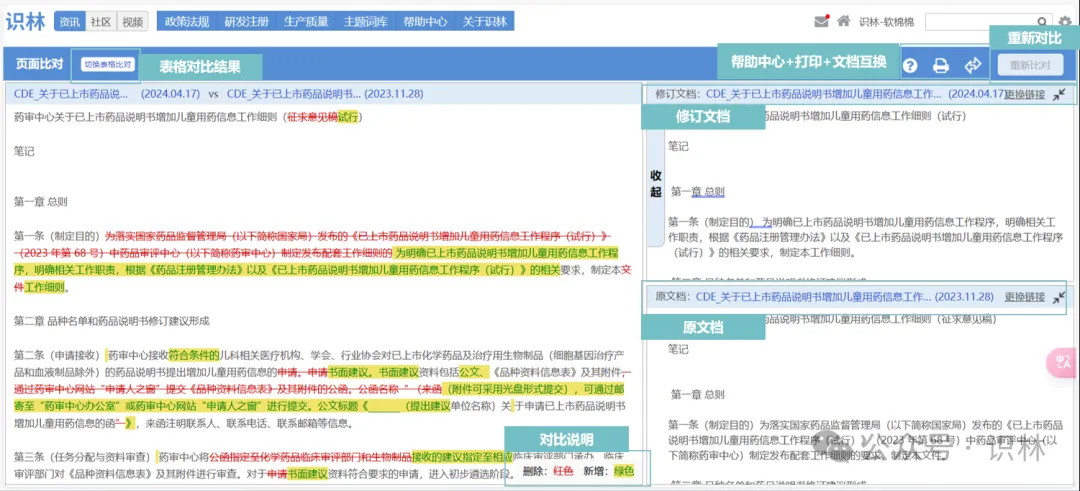Screen dimensions: 1080x491
Task: Open the 关于识林 menu
Action: pyautogui.click(x=485, y=21)
